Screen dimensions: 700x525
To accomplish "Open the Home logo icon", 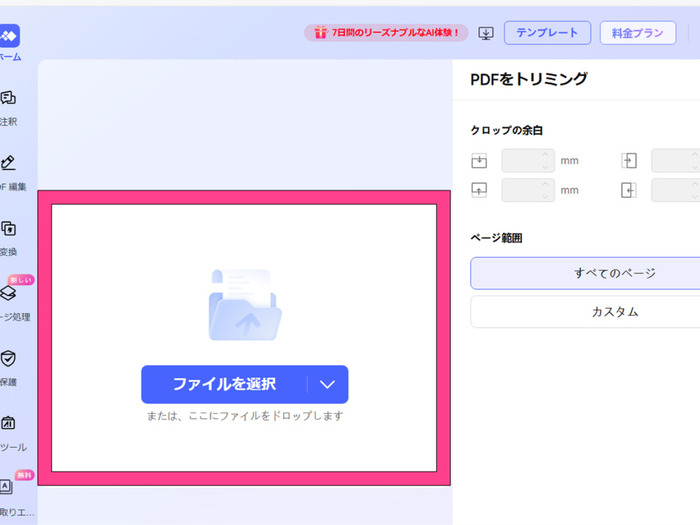I will pos(9,36).
